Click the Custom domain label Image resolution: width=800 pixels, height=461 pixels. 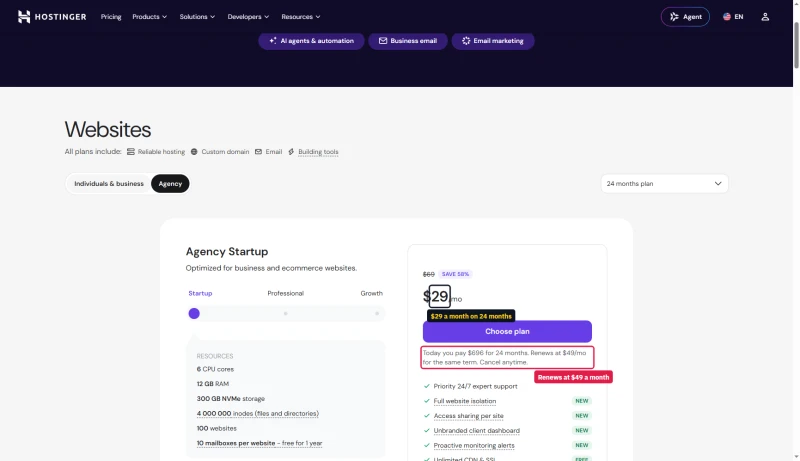coord(225,151)
